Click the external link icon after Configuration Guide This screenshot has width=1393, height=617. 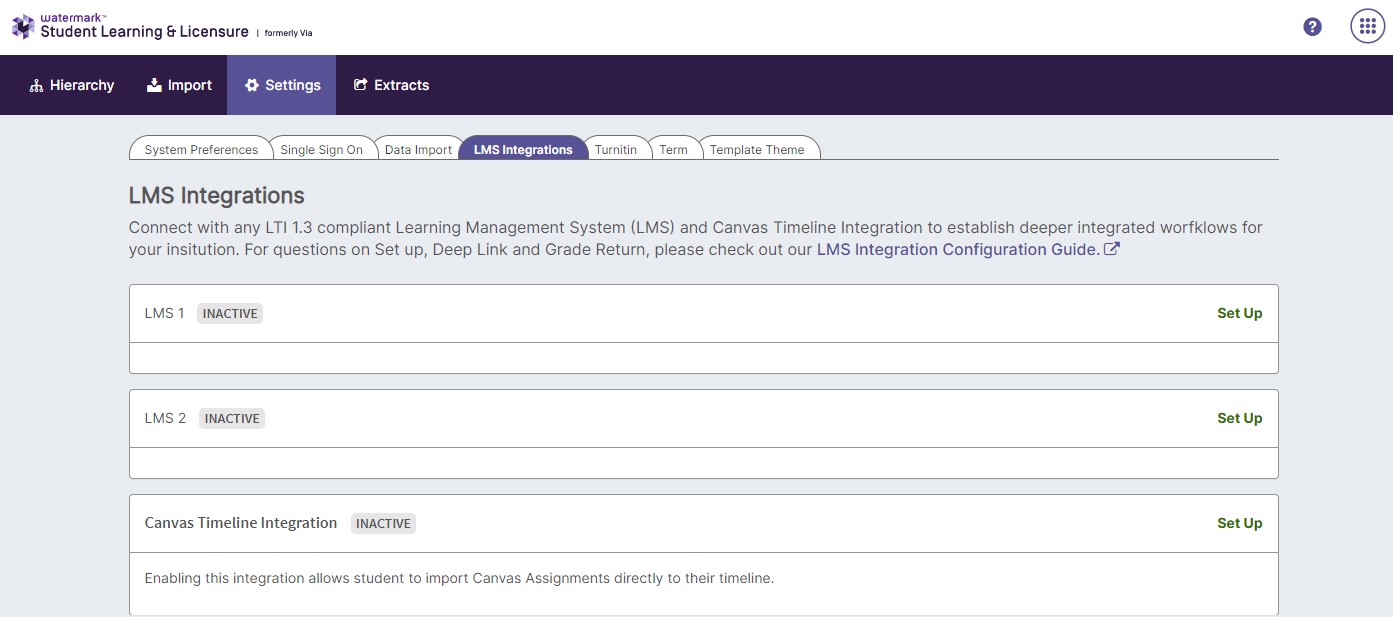tap(1112, 249)
